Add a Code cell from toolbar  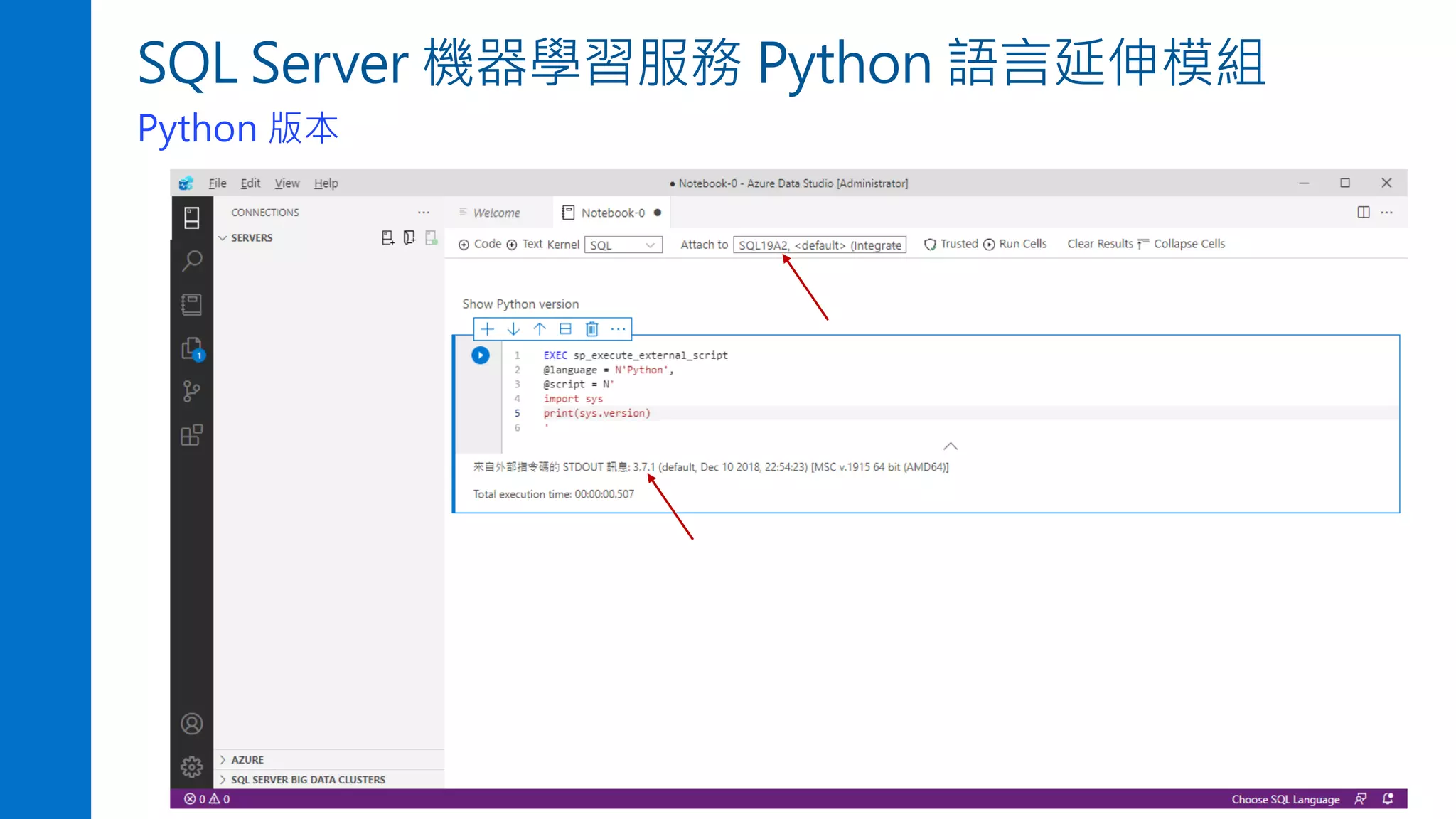click(480, 244)
